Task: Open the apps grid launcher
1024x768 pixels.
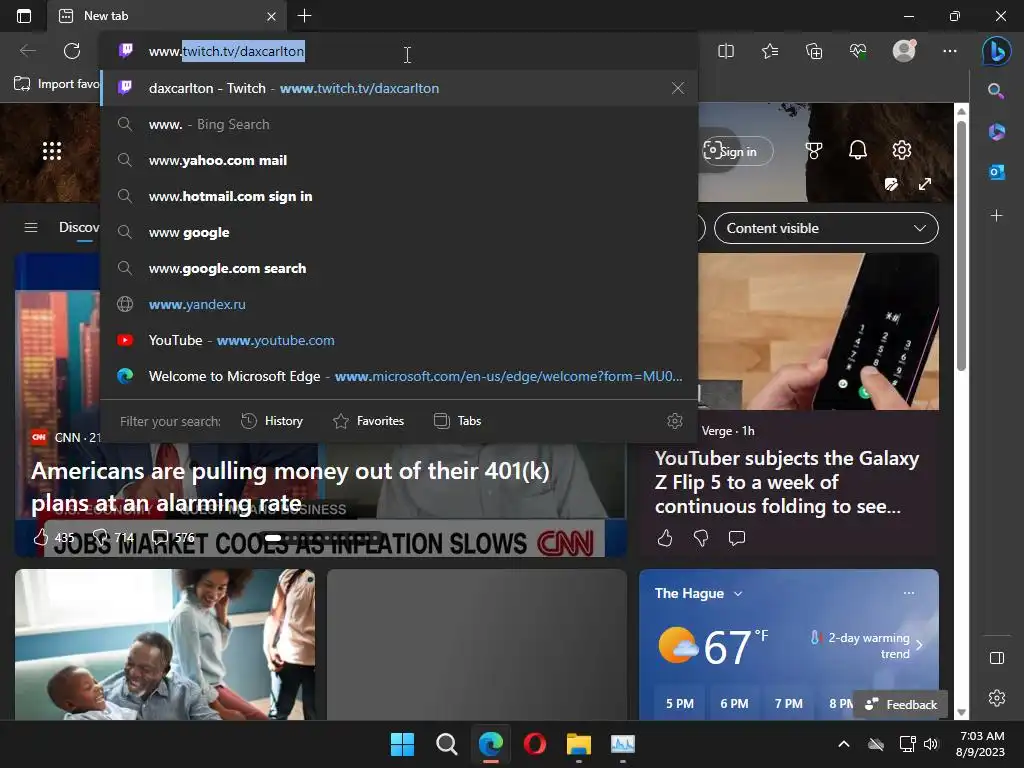Action: coord(52,151)
